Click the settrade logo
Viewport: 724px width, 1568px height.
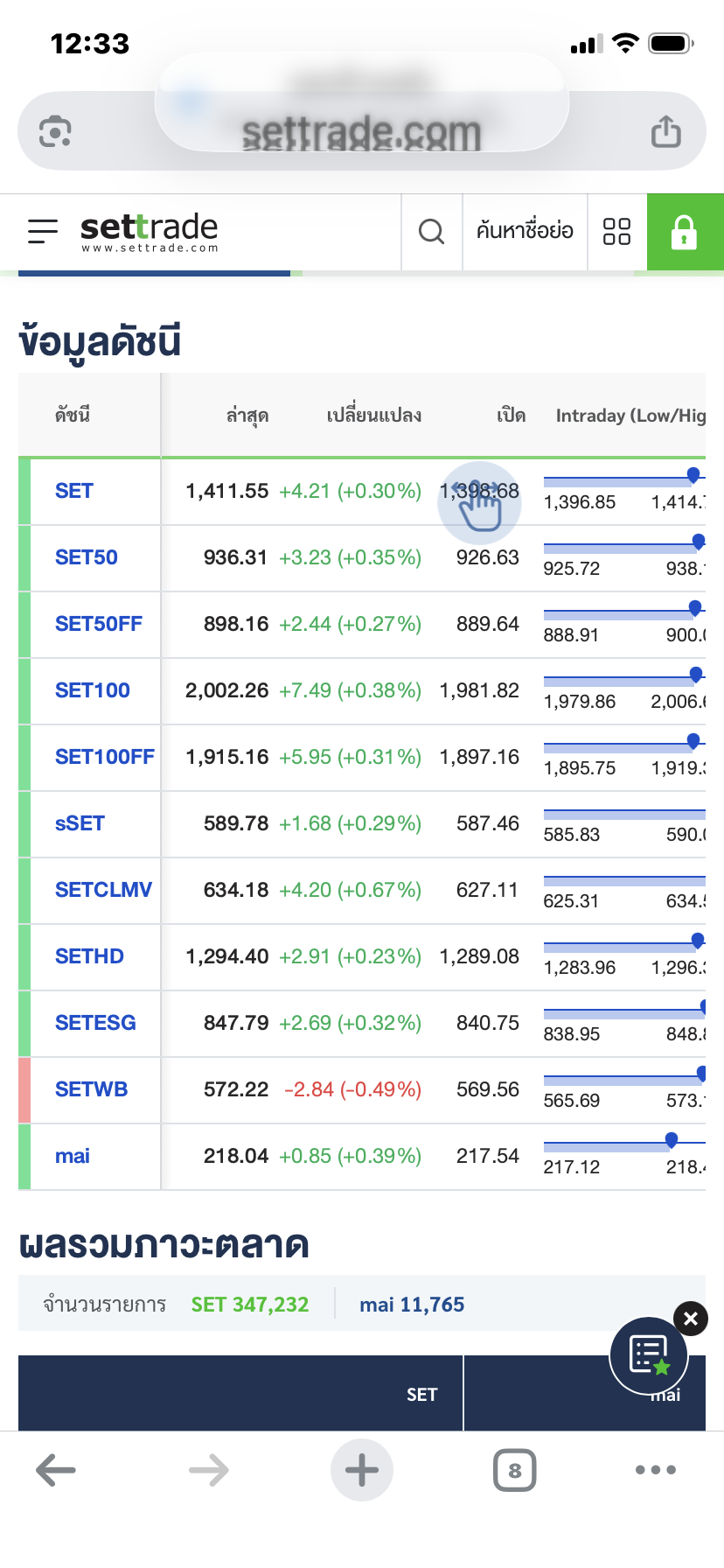click(149, 232)
